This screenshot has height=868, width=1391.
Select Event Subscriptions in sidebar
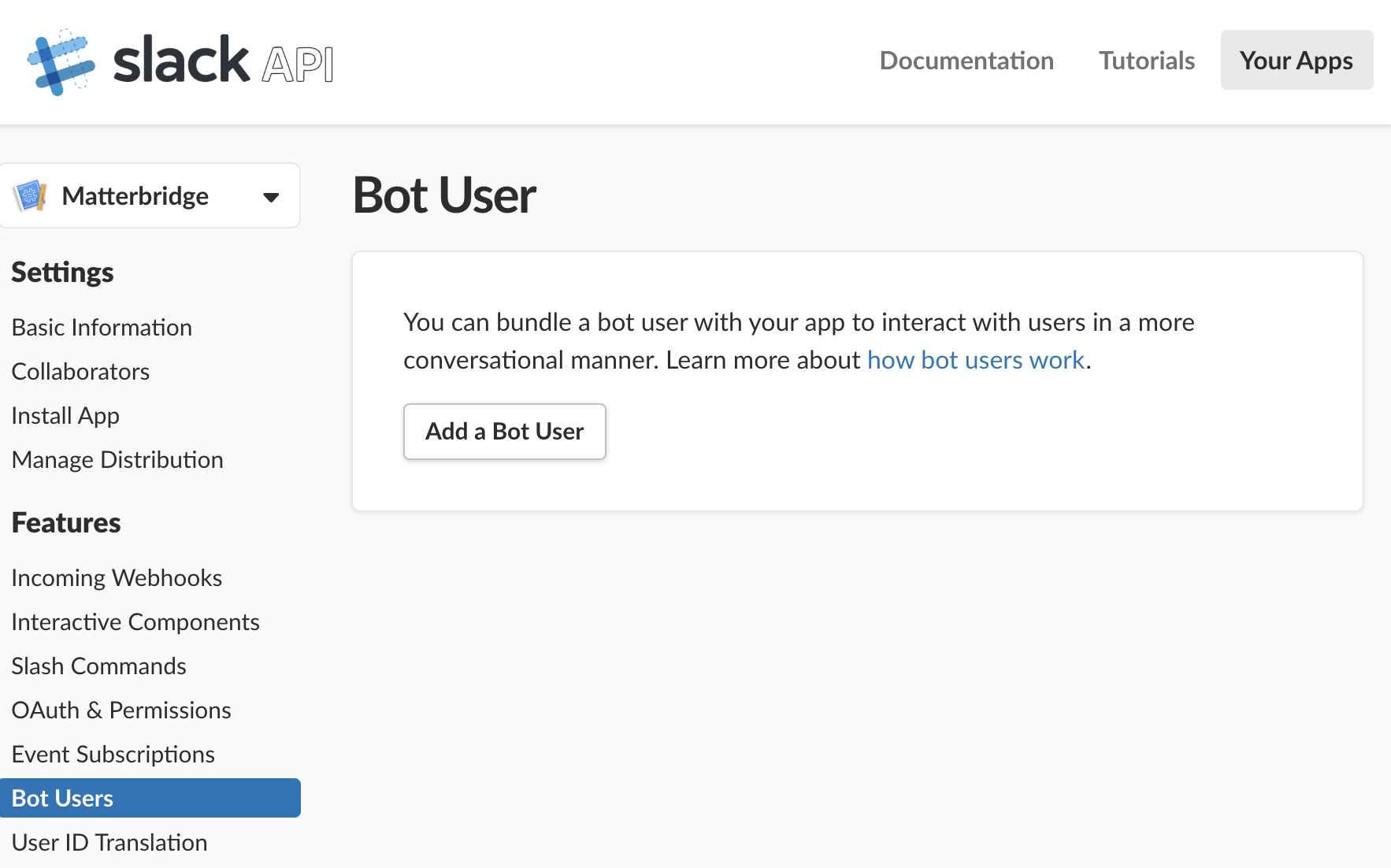113,755
